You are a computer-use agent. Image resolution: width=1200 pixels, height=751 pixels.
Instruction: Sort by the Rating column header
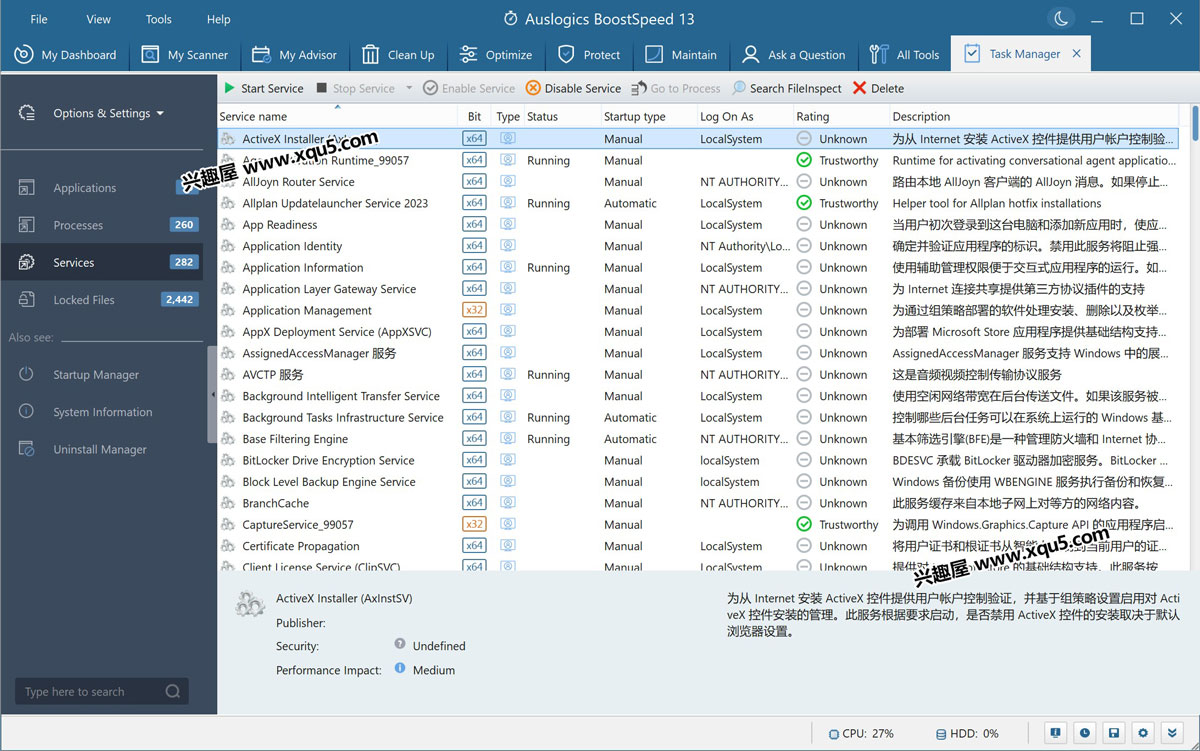(x=840, y=116)
